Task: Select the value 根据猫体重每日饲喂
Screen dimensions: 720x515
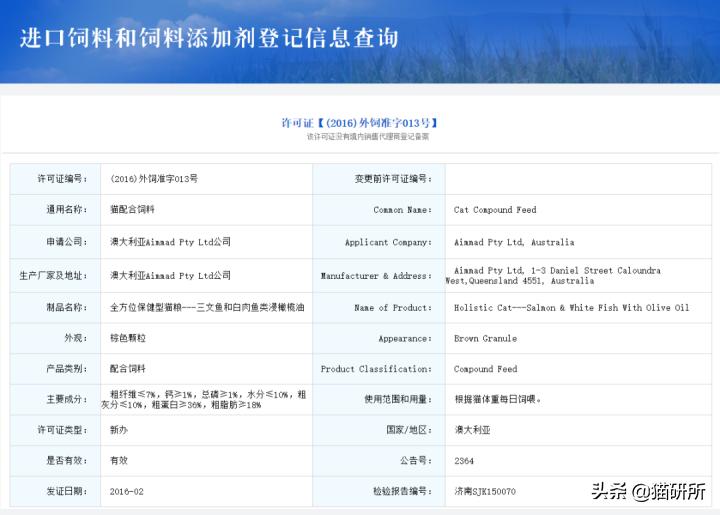Action: 498,399
